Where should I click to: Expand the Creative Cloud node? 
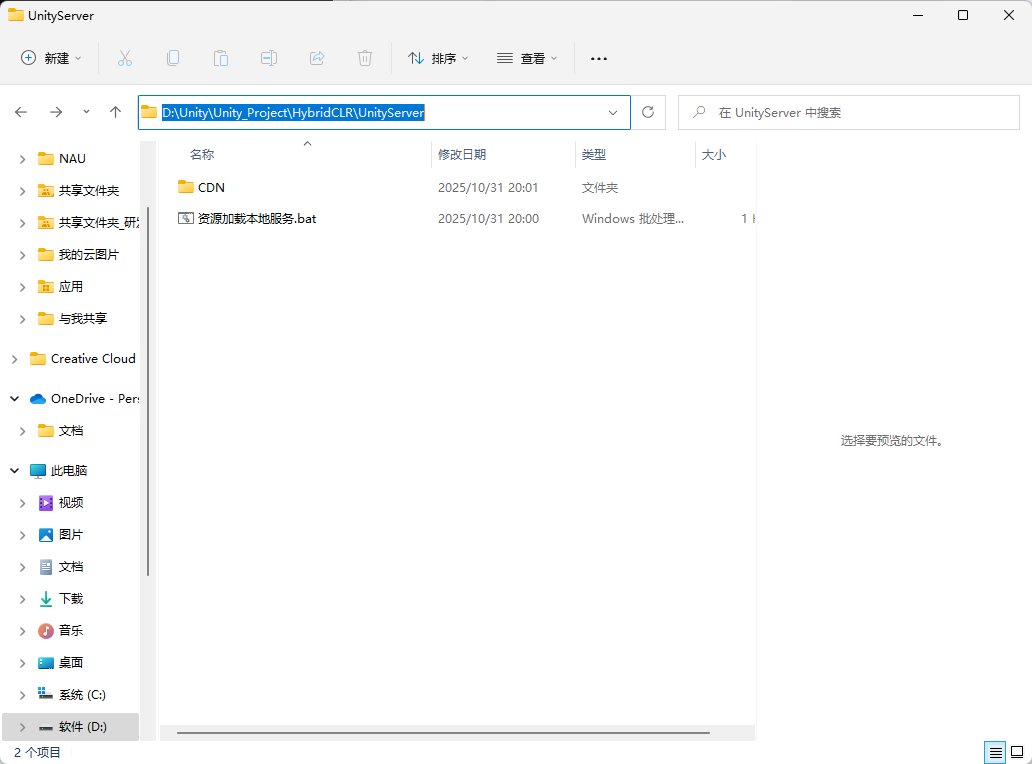14,359
